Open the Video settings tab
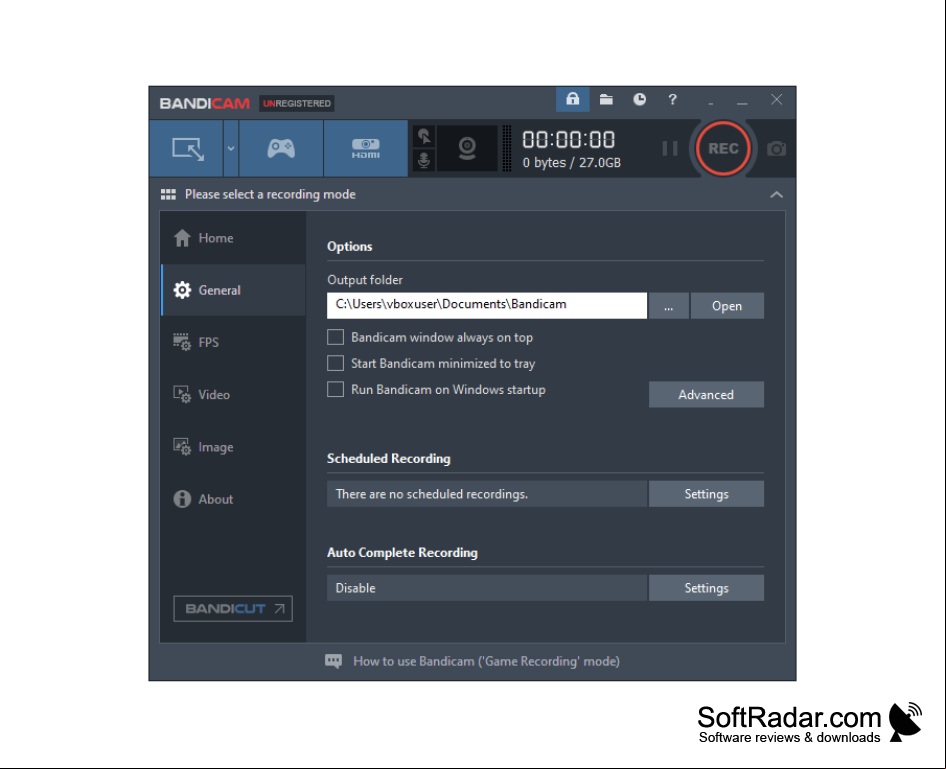 pyautogui.click(x=233, y=394)
